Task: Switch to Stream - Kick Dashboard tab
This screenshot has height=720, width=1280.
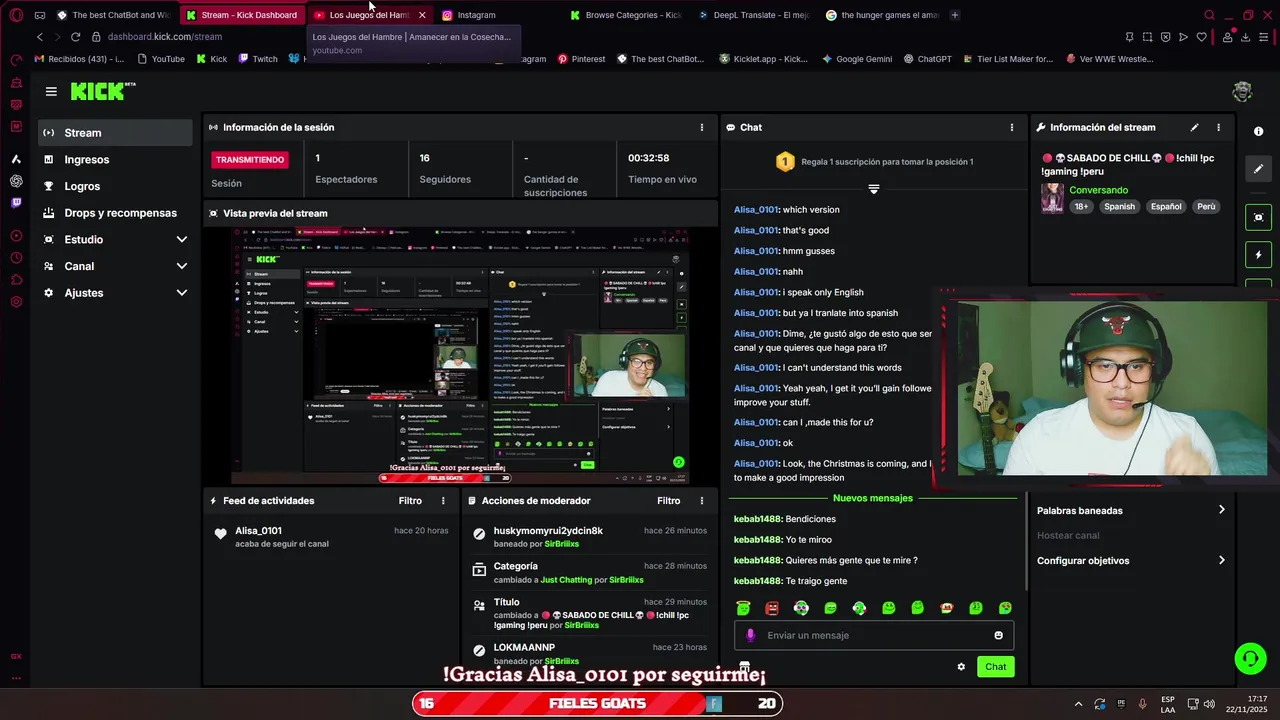Action: pos(241,15)
